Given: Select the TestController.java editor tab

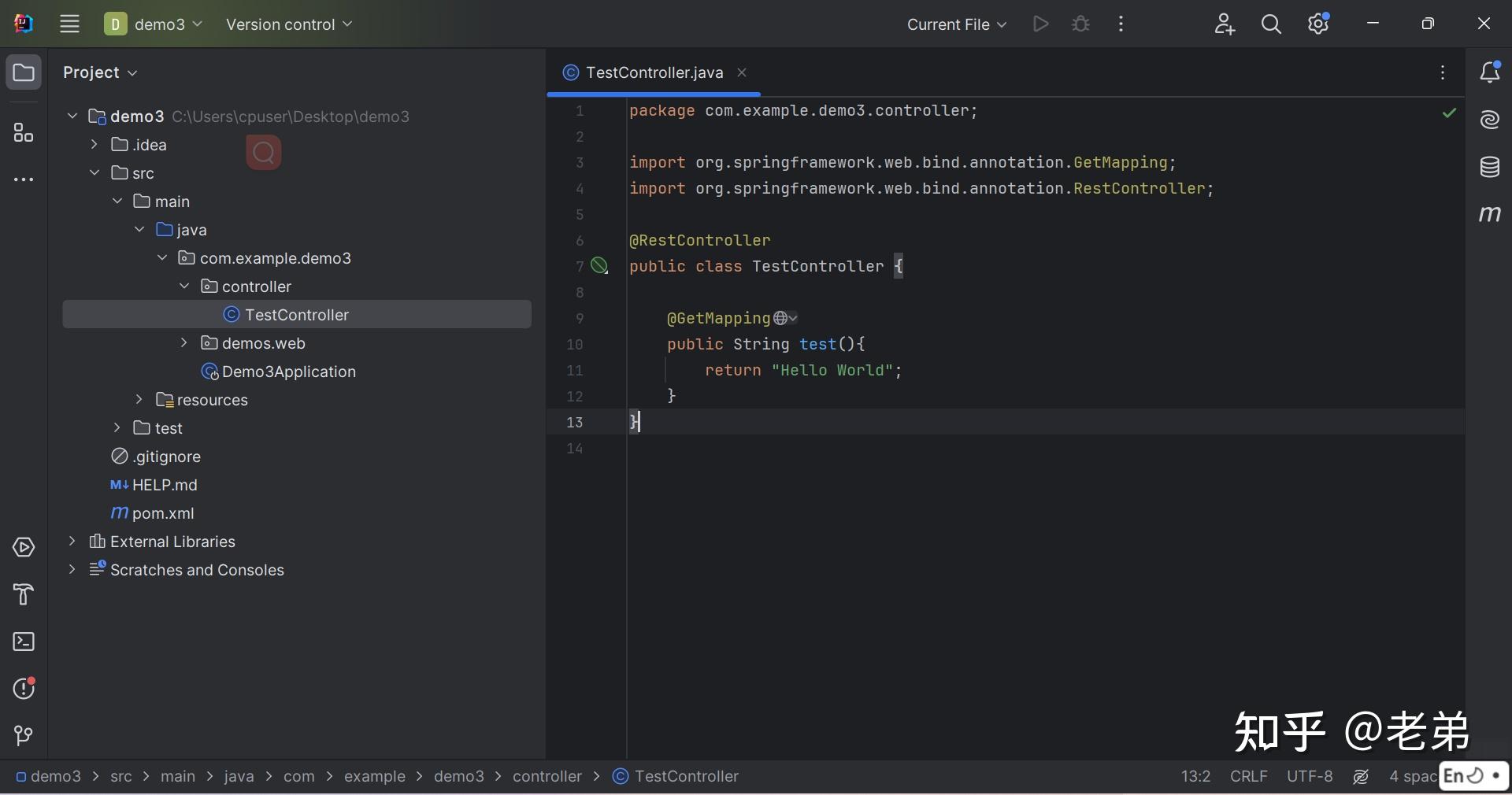Looking at the screenshot, I should click(x=654, y=72).
